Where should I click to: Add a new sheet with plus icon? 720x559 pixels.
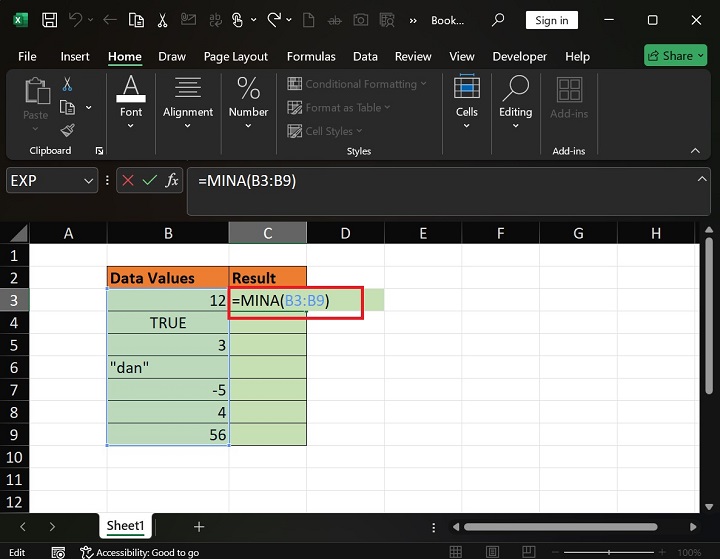point(199,526)
